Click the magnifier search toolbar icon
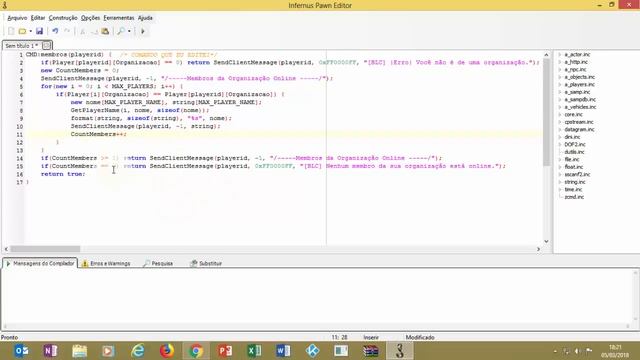Image resolution: width=640 pixels, height=360 pixels. [121, 31]
